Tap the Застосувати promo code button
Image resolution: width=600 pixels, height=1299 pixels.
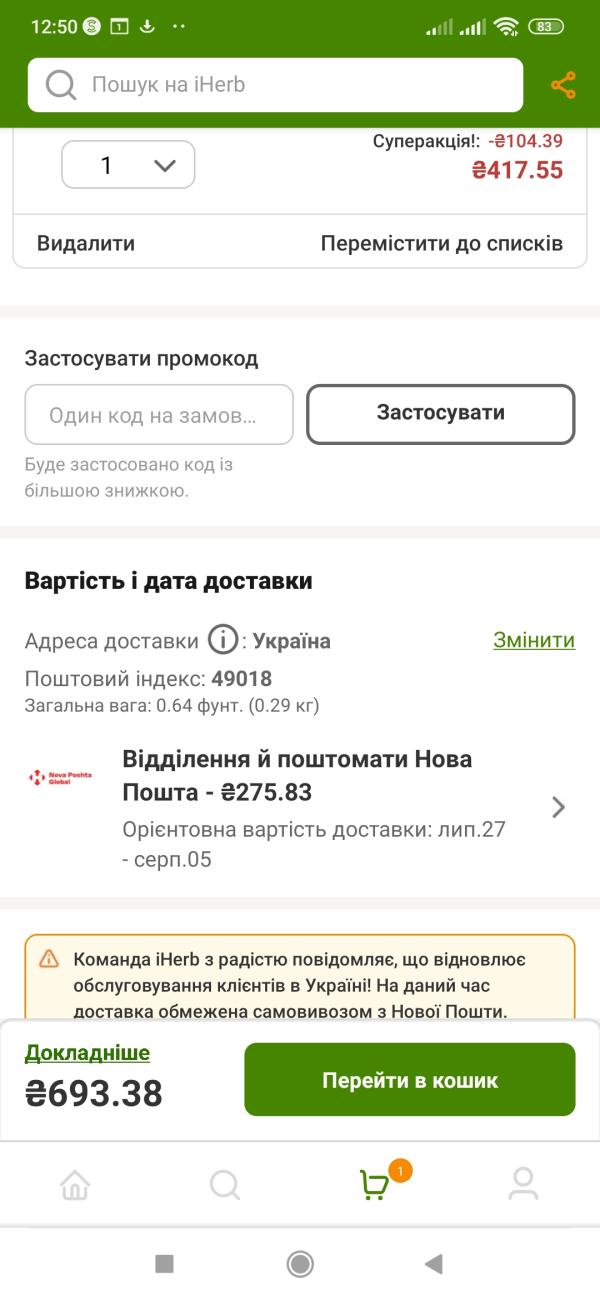coord(441,414)
